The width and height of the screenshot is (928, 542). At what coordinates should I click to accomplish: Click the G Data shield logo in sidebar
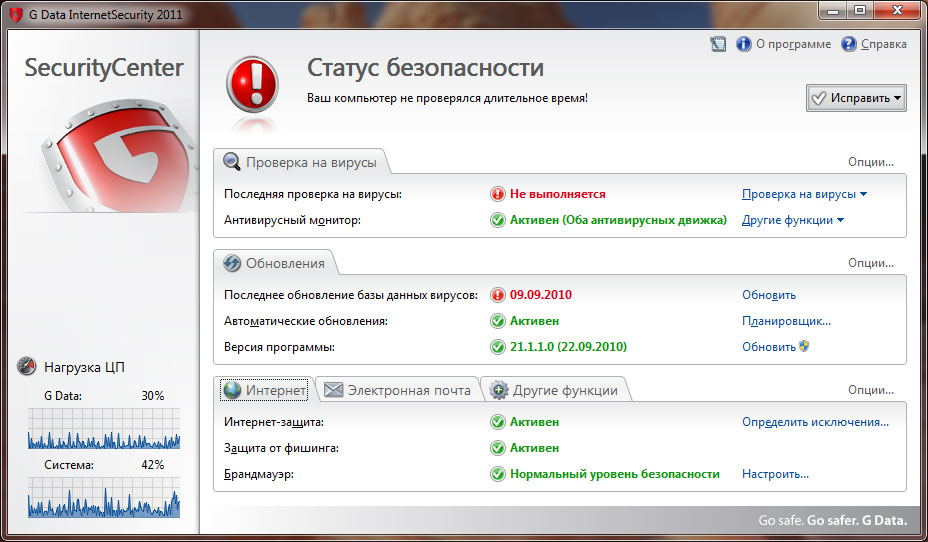click(x=120, y=156)
